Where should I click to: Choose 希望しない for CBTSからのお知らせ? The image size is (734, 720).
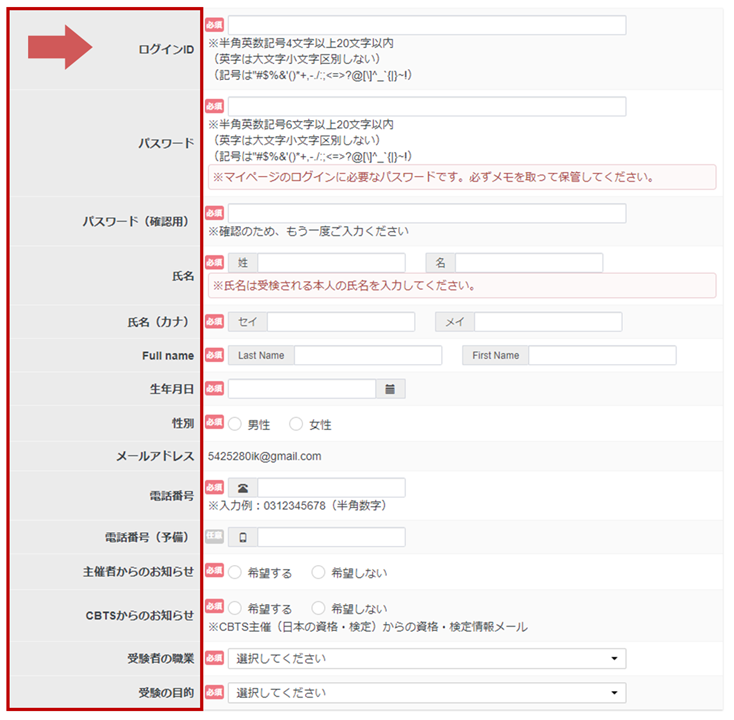tap(319, 608)
